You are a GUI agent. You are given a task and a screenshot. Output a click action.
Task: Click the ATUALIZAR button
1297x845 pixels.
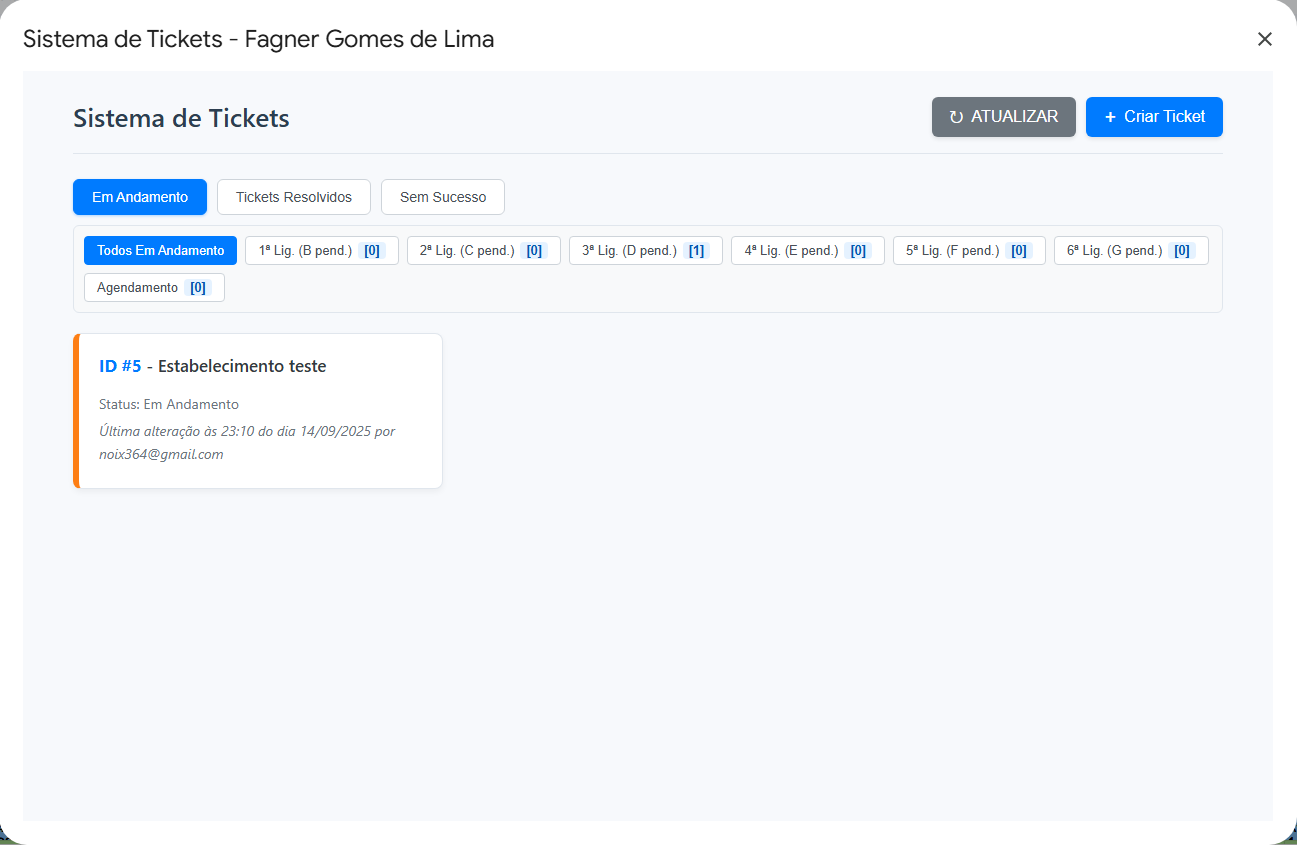point(1003,117)
